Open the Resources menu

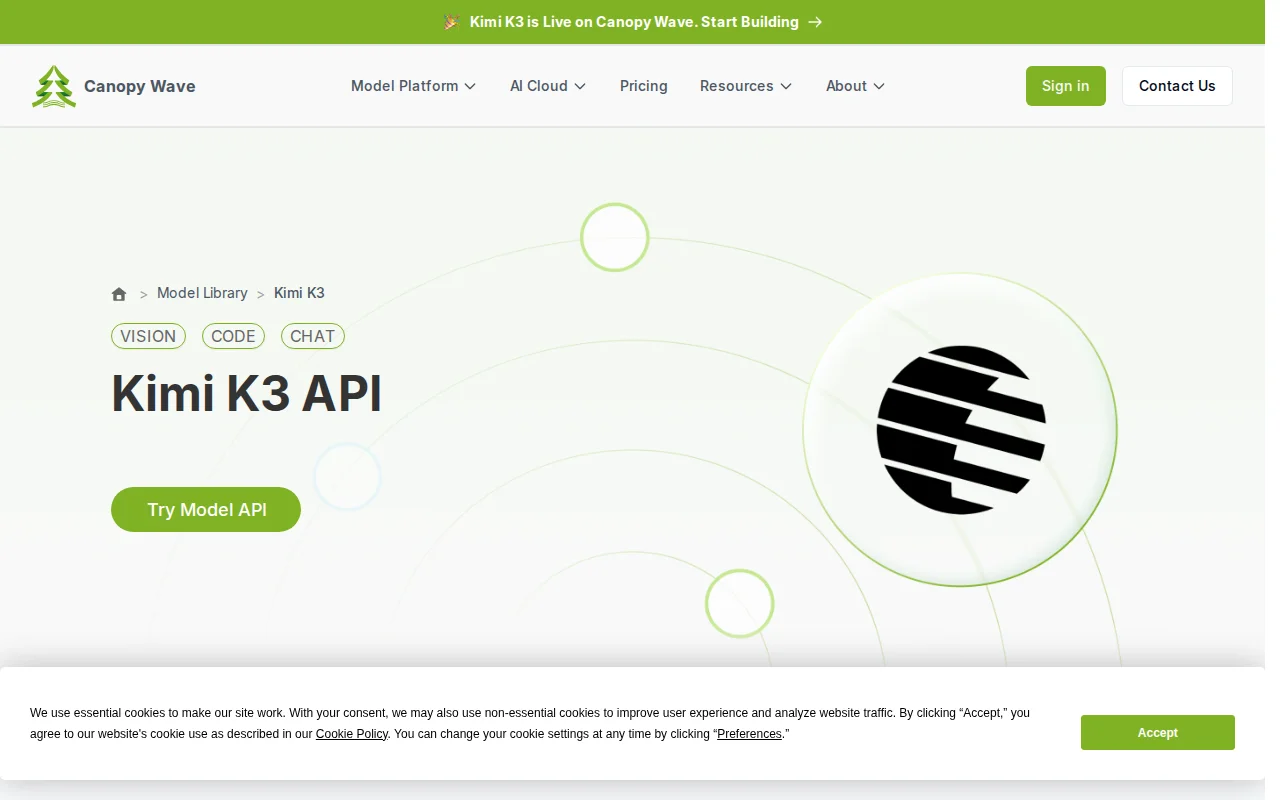(x=746, y=86)
